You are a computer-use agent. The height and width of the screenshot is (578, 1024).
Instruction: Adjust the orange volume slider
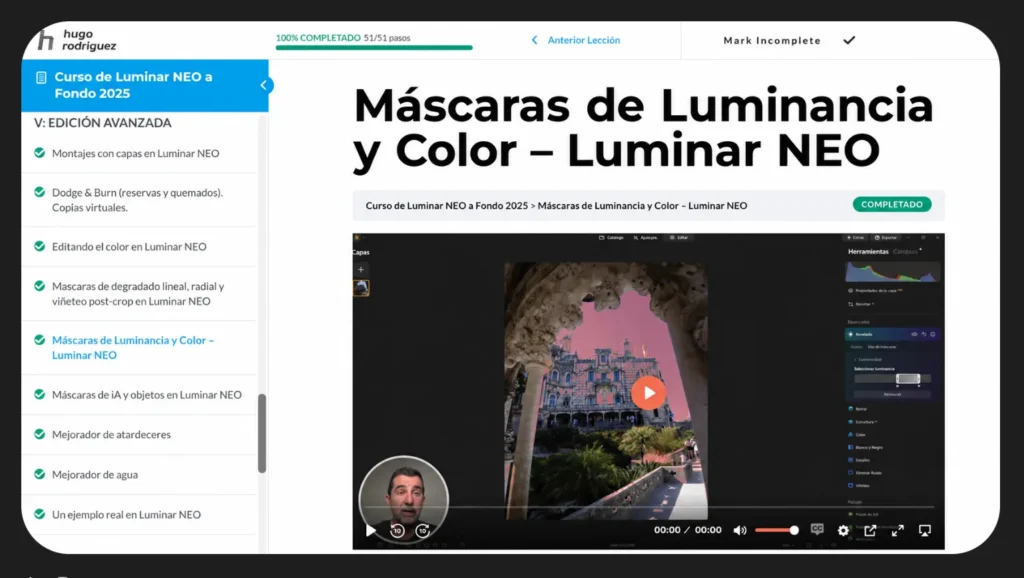tap(776, 530)
